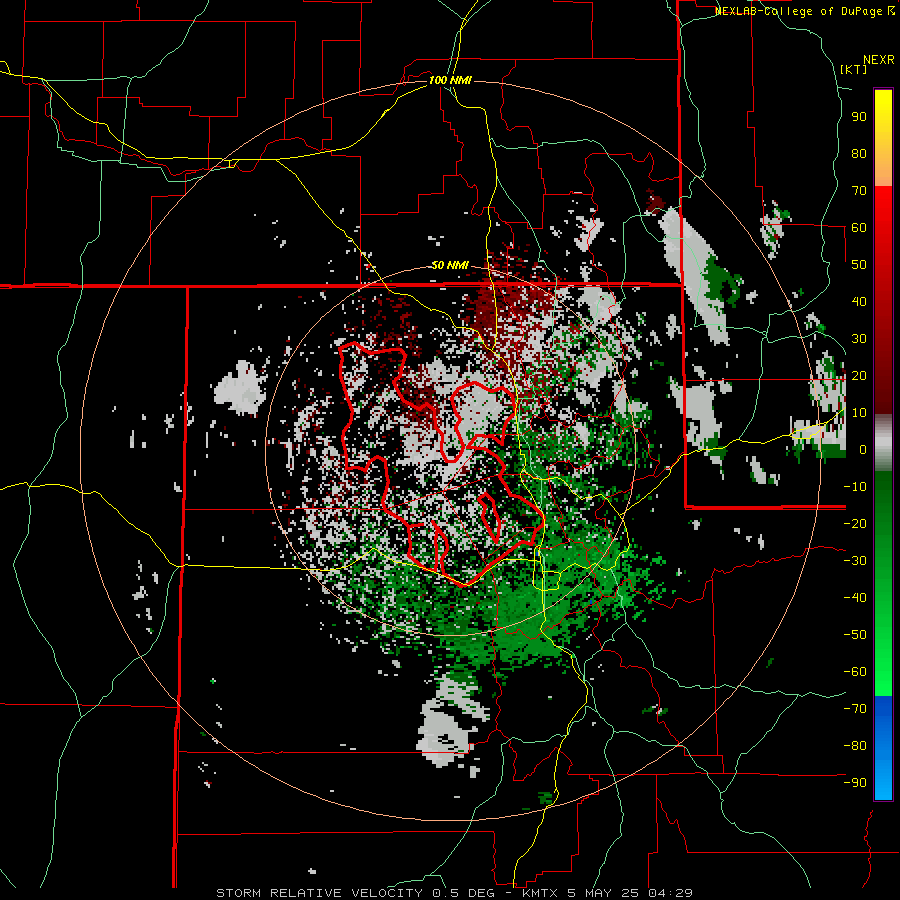Select the -40 value on velocity scale
Screen dimensions: 900x900
[x=855, y=598]
